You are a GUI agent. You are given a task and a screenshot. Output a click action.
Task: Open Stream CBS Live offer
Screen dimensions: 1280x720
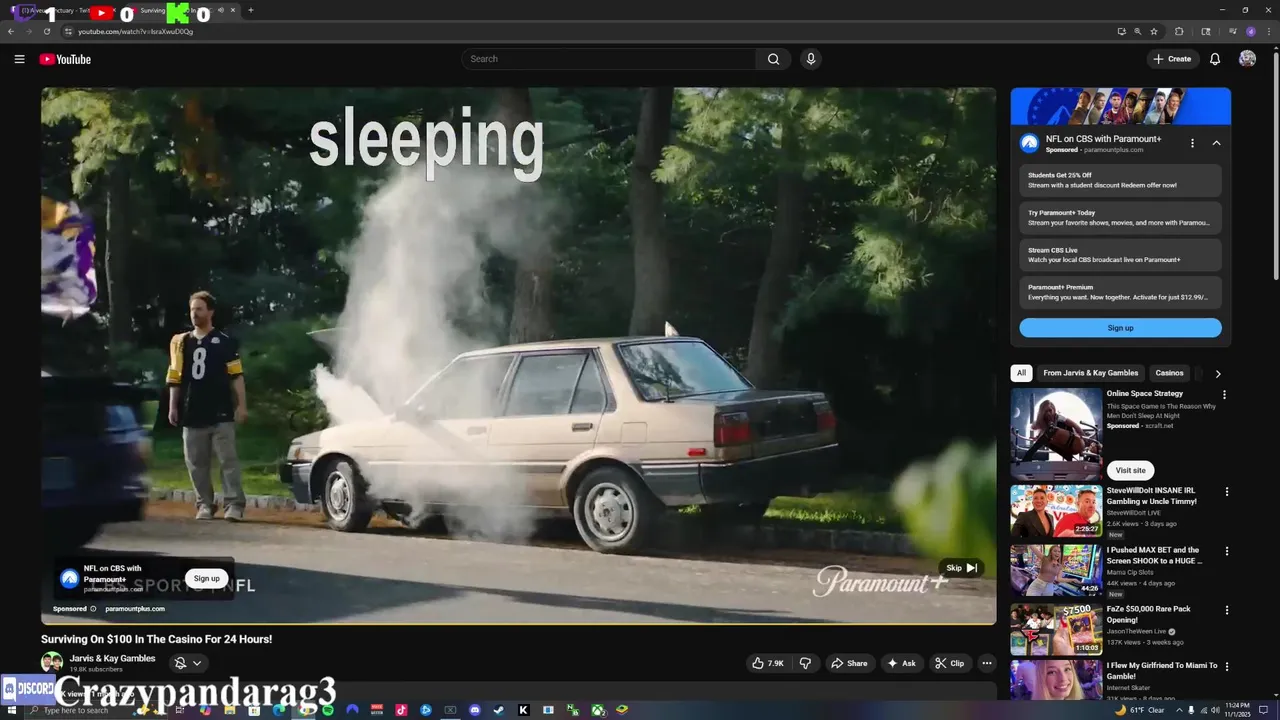[x=1120, y=255]
